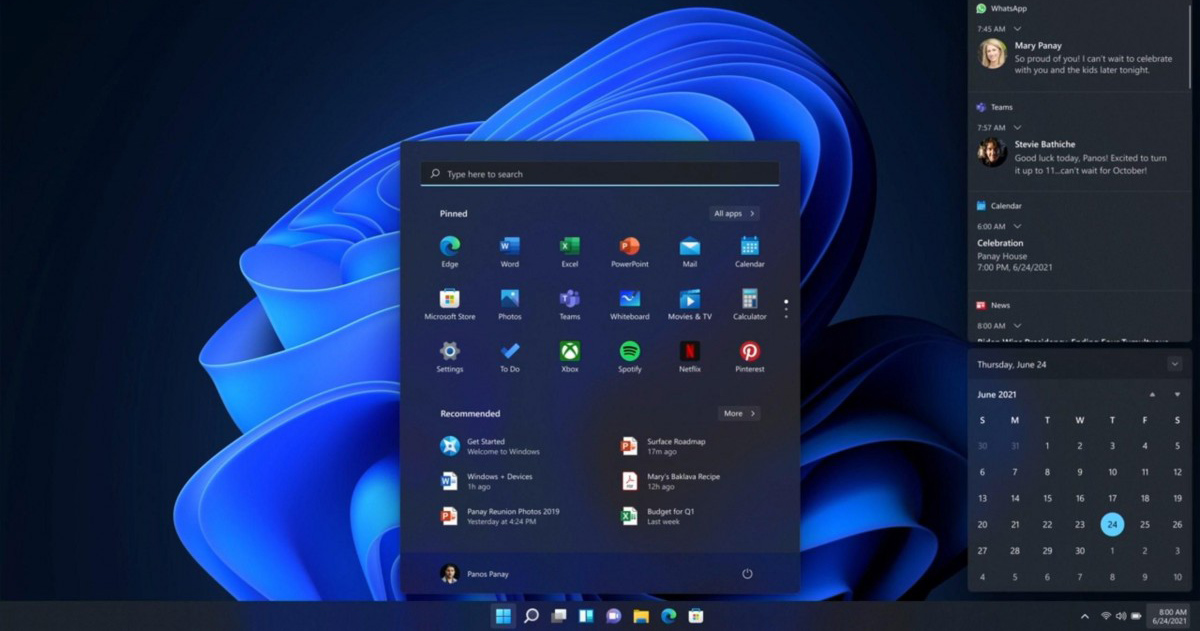1200x631 pixels.
Task: Launch the Photos app
Action: click(x=510, y=304)
